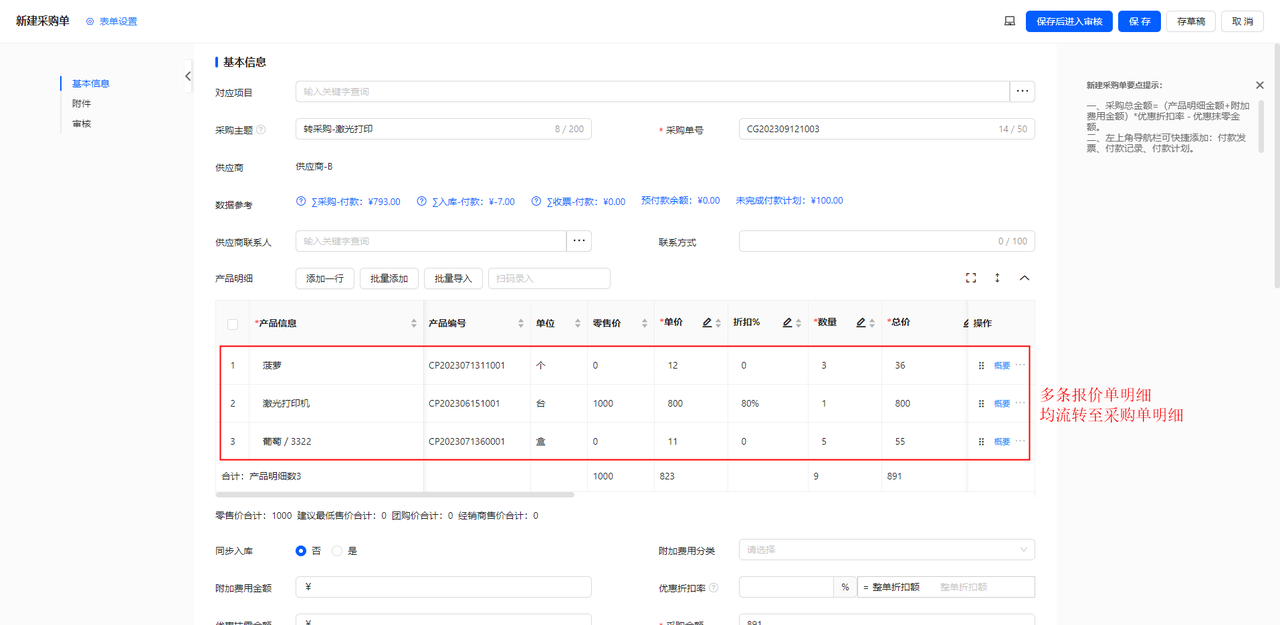1280x625 pixels.
Task: Click 添加一行 button
Action: pos(325,278)
